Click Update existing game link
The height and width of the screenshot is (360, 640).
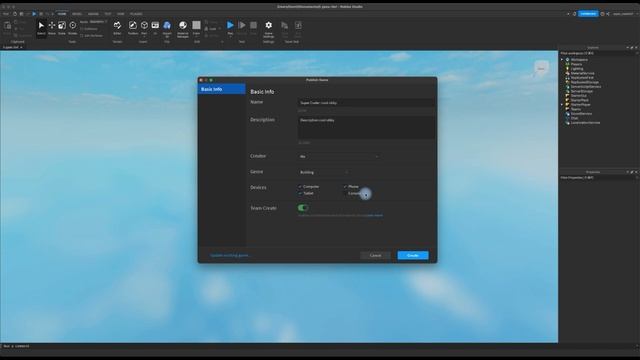tap(230, 256)
